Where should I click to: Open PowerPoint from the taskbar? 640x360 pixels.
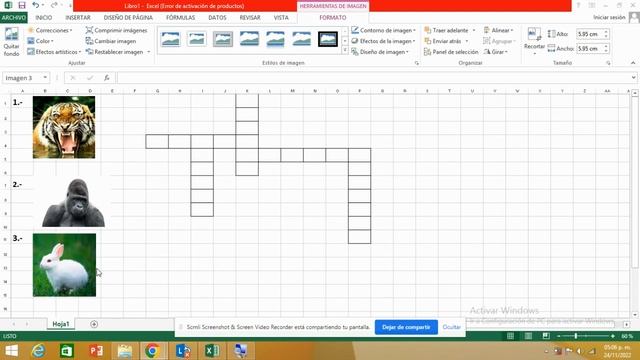(96, 351)
